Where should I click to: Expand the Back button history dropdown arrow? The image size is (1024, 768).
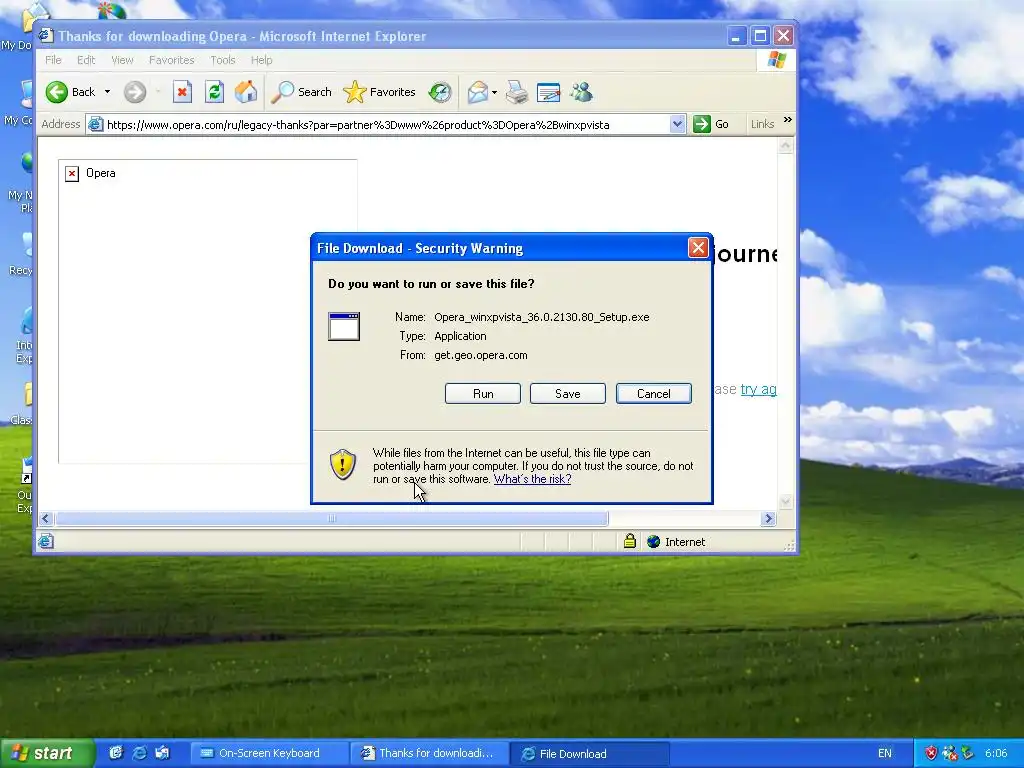[x=107, y=92]
